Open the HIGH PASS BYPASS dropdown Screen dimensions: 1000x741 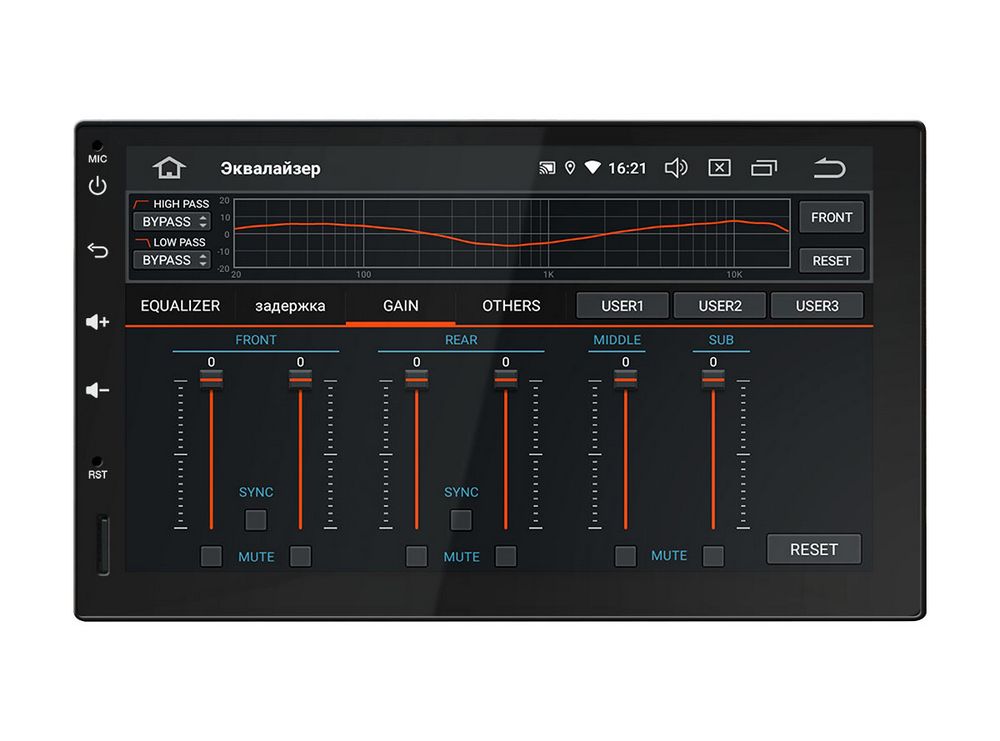pos(172,222)
